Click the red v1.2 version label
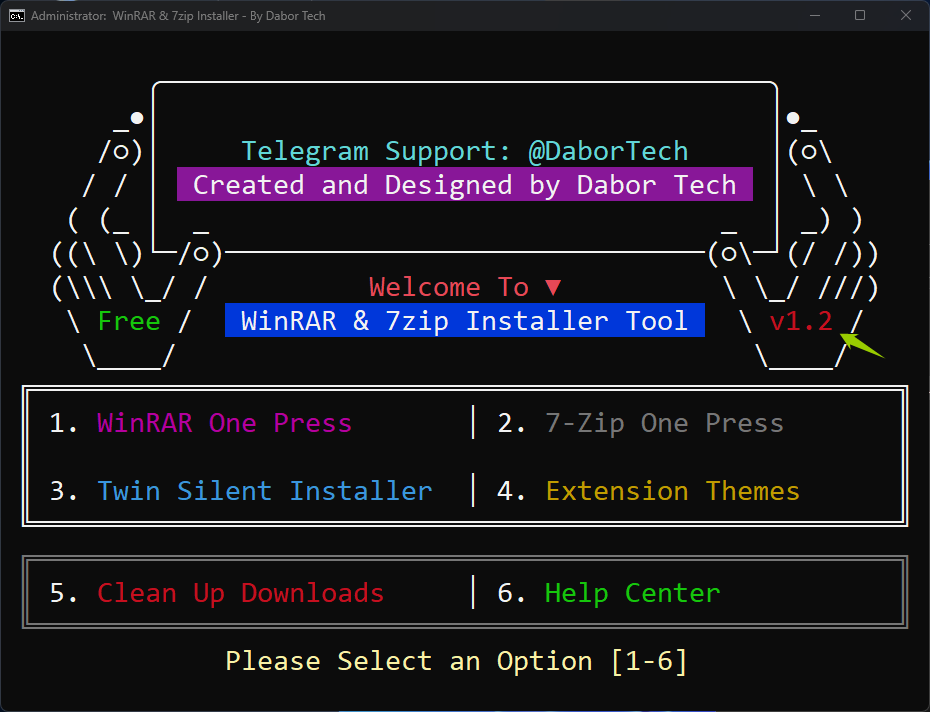Viewport: 930px width, 712px height. pos(800,321)
